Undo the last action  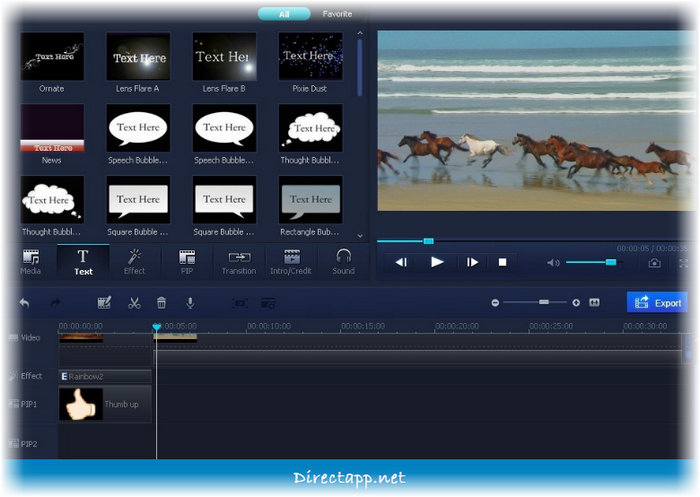point(25,303)
